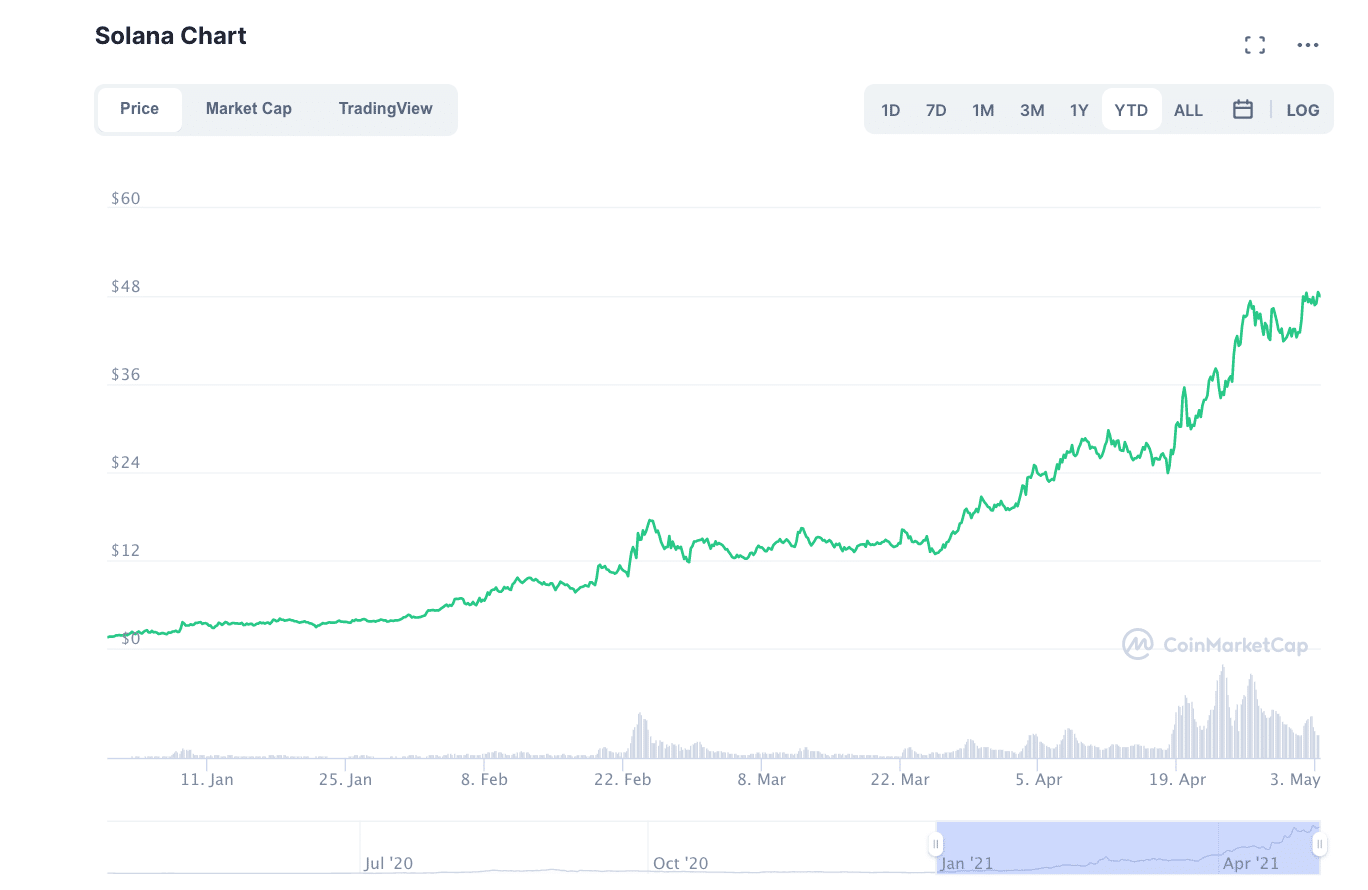Screen dimensions: 1368x890
Task: Select the 1M time range
Action: click(983, 110)
